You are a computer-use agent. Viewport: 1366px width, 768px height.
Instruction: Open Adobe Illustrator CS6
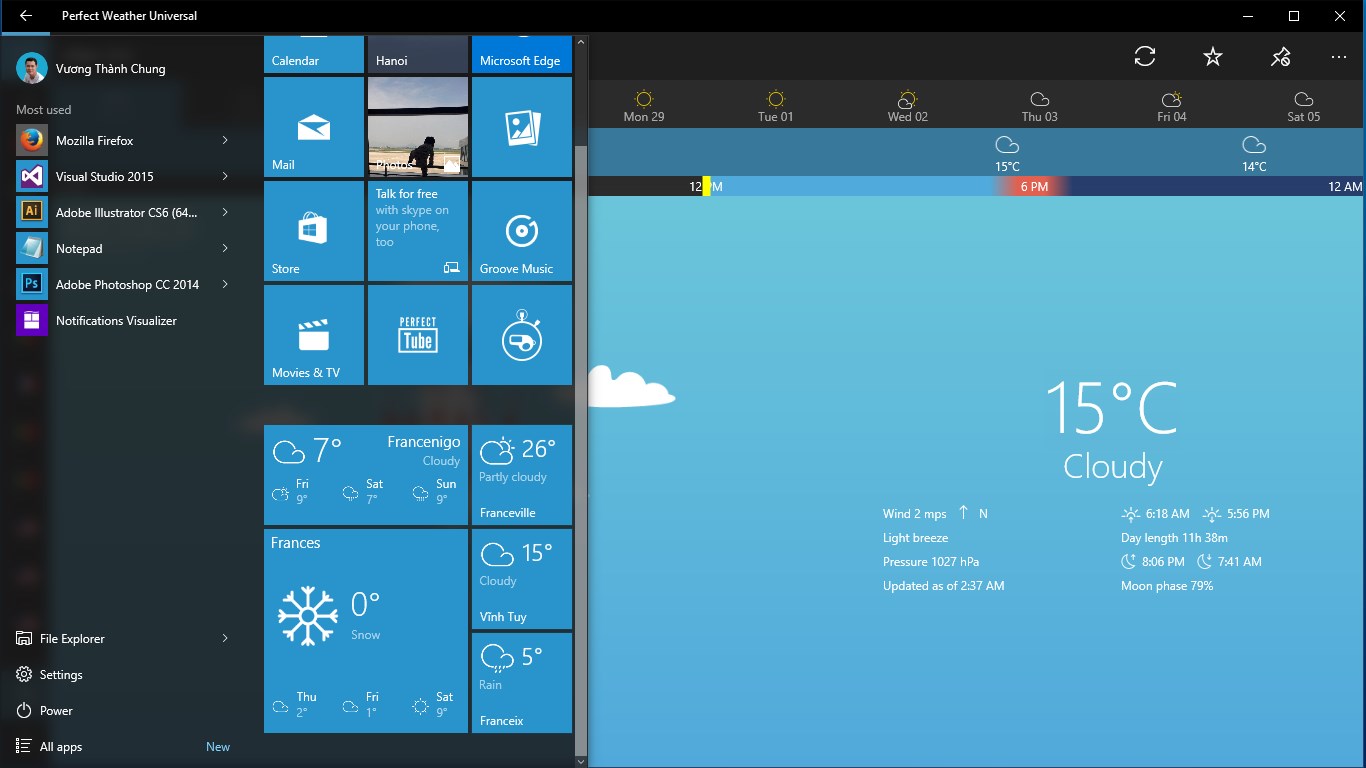click(124, 212)
